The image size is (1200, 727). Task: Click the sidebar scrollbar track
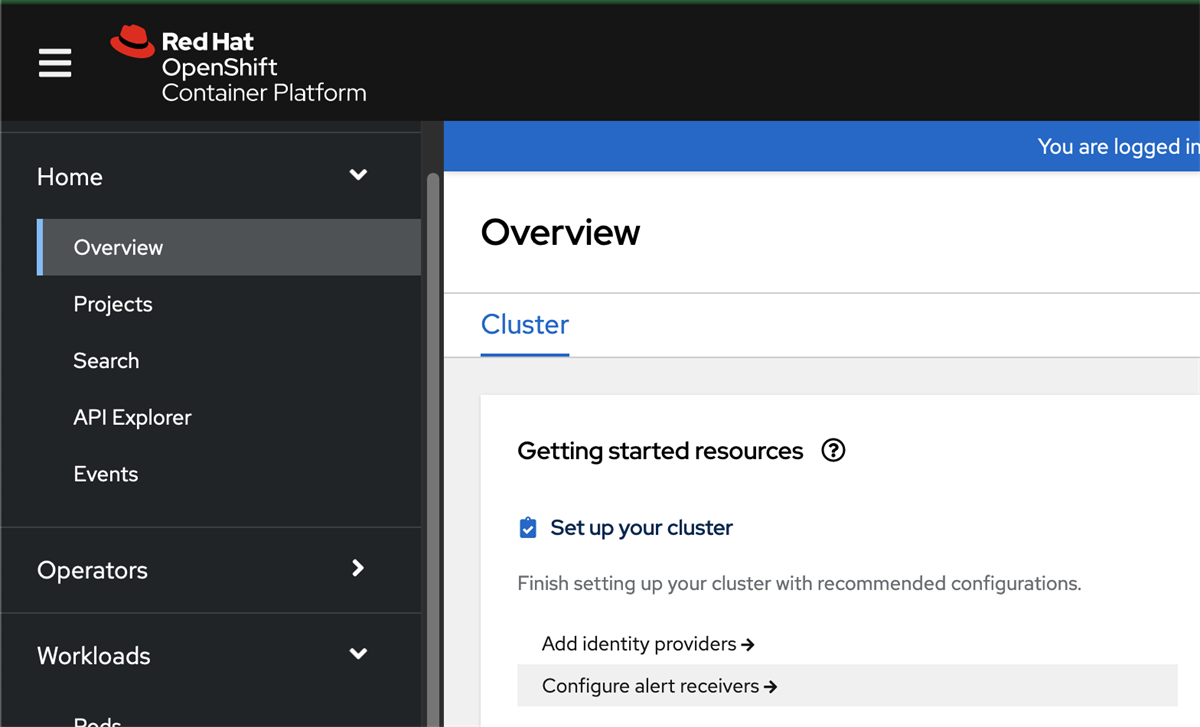[x=432, y=400]
